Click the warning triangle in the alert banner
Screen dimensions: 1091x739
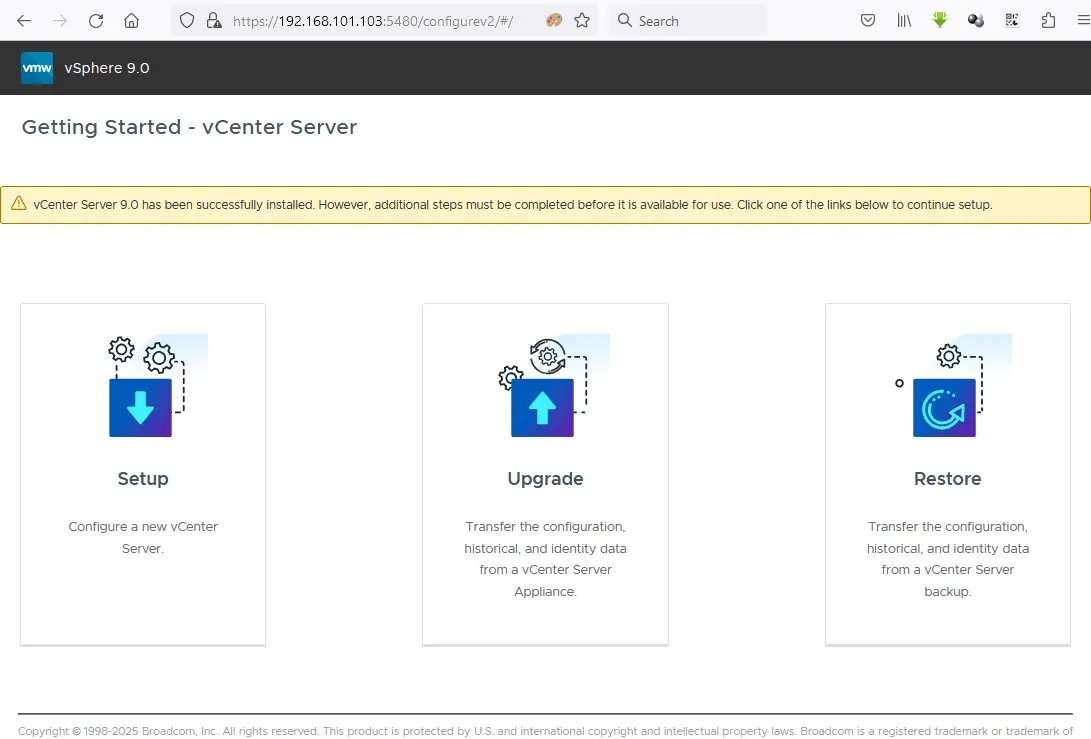point(20,204)
